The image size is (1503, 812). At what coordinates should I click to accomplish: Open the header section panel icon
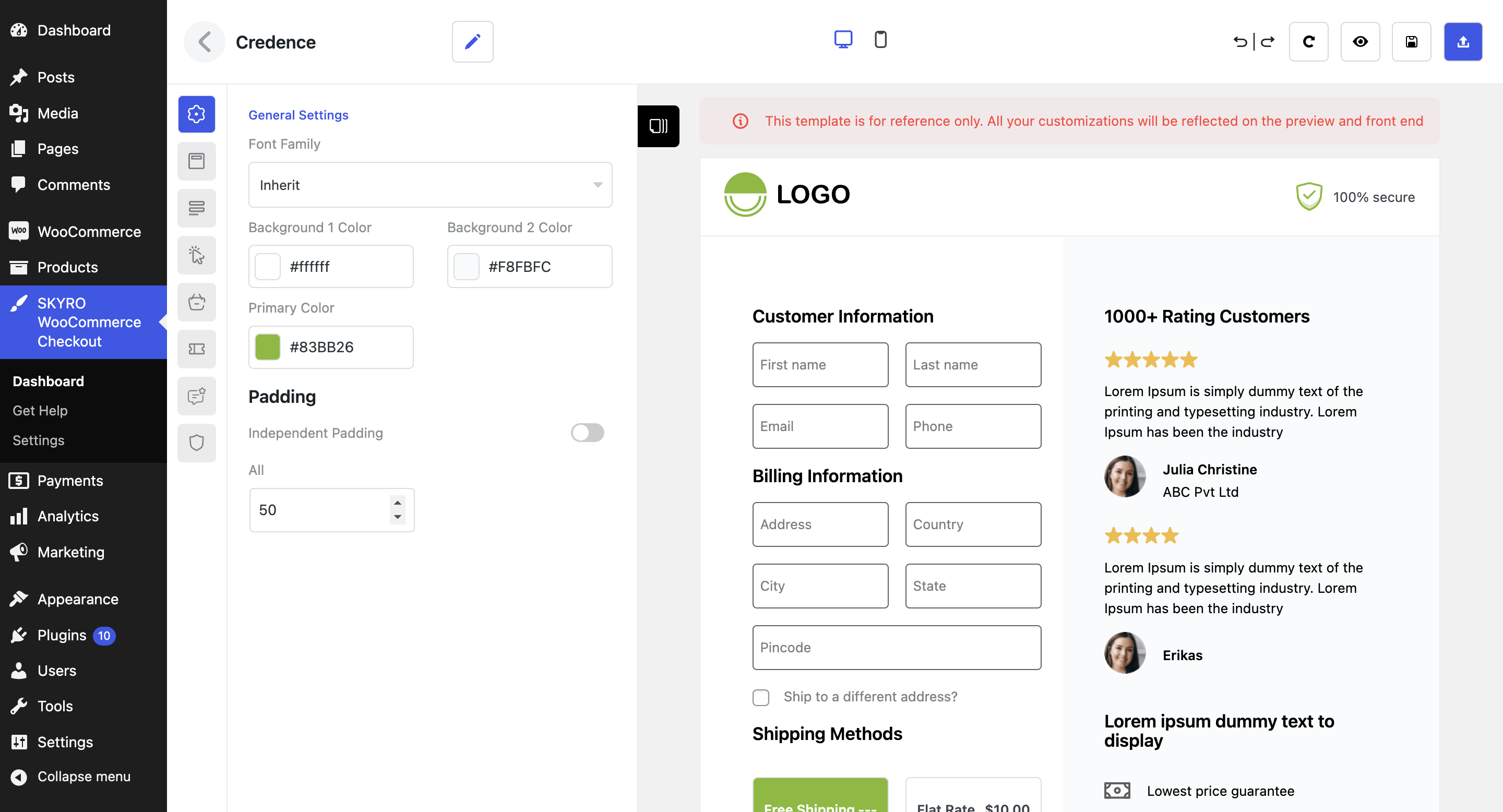tap(197, 161)
